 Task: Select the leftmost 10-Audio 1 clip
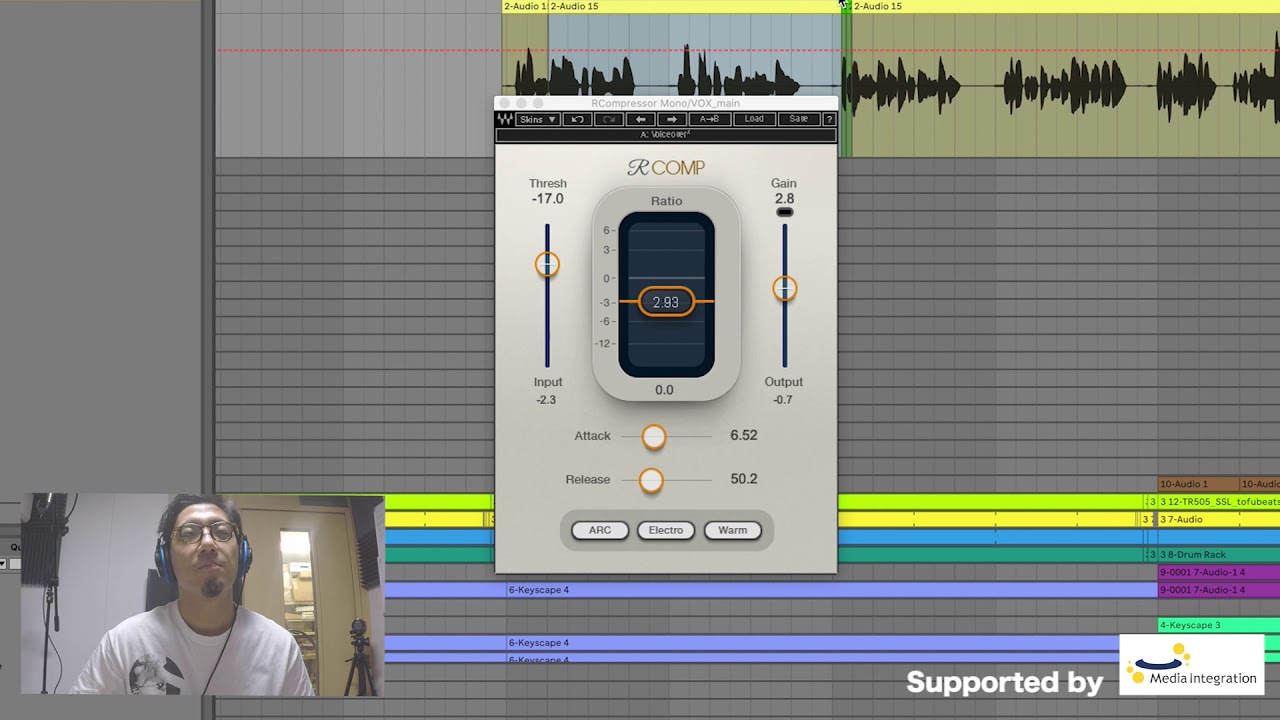(1198, 484)
